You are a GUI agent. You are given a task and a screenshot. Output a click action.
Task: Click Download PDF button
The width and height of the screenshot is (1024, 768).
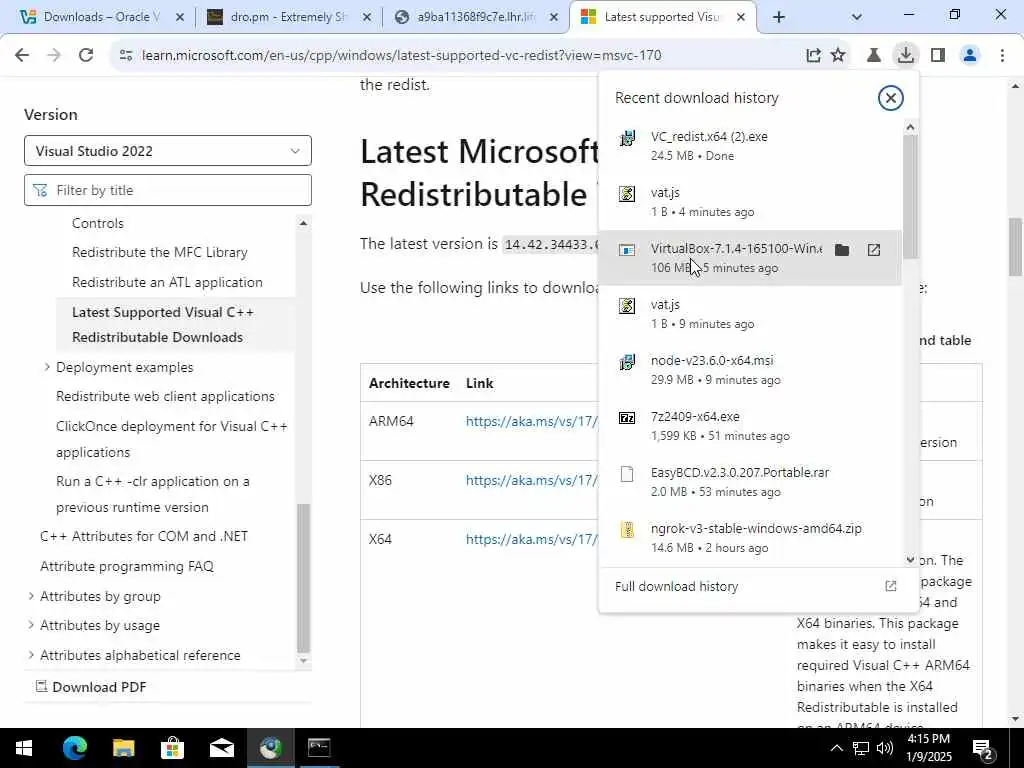(91, 686)
